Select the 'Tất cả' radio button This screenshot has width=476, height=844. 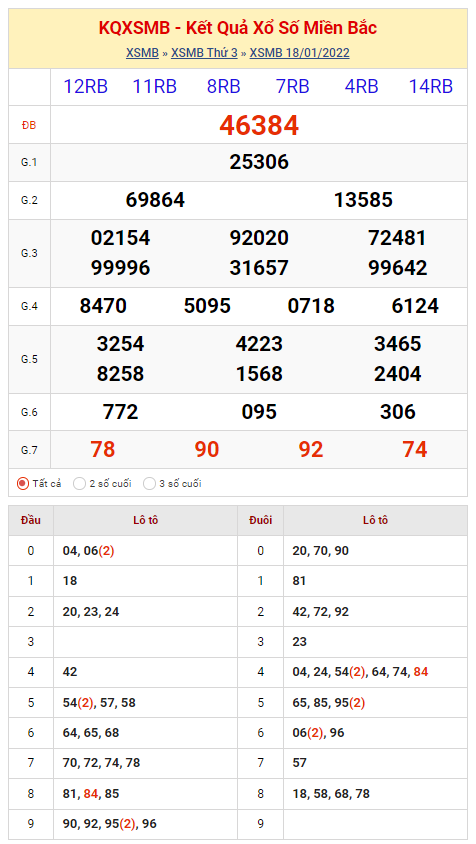(23, 483)
